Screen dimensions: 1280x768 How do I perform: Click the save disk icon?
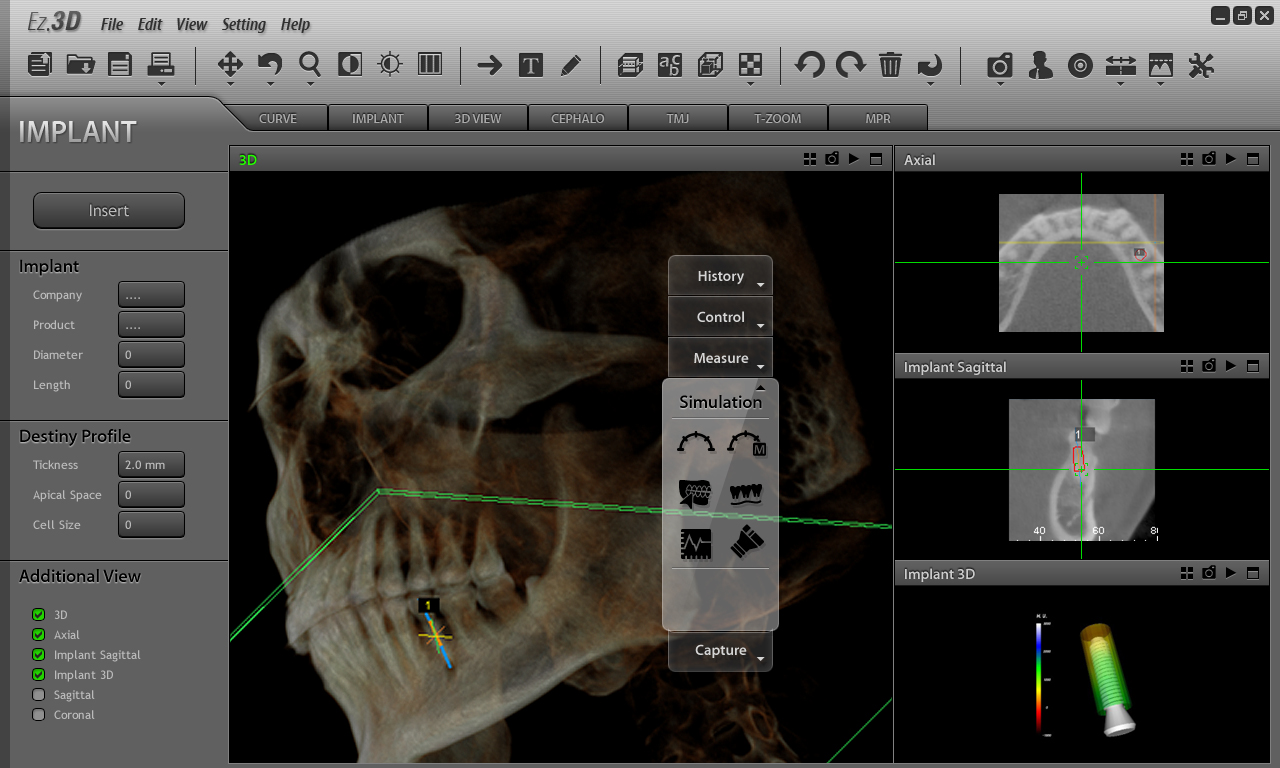[x=120, y=65]
